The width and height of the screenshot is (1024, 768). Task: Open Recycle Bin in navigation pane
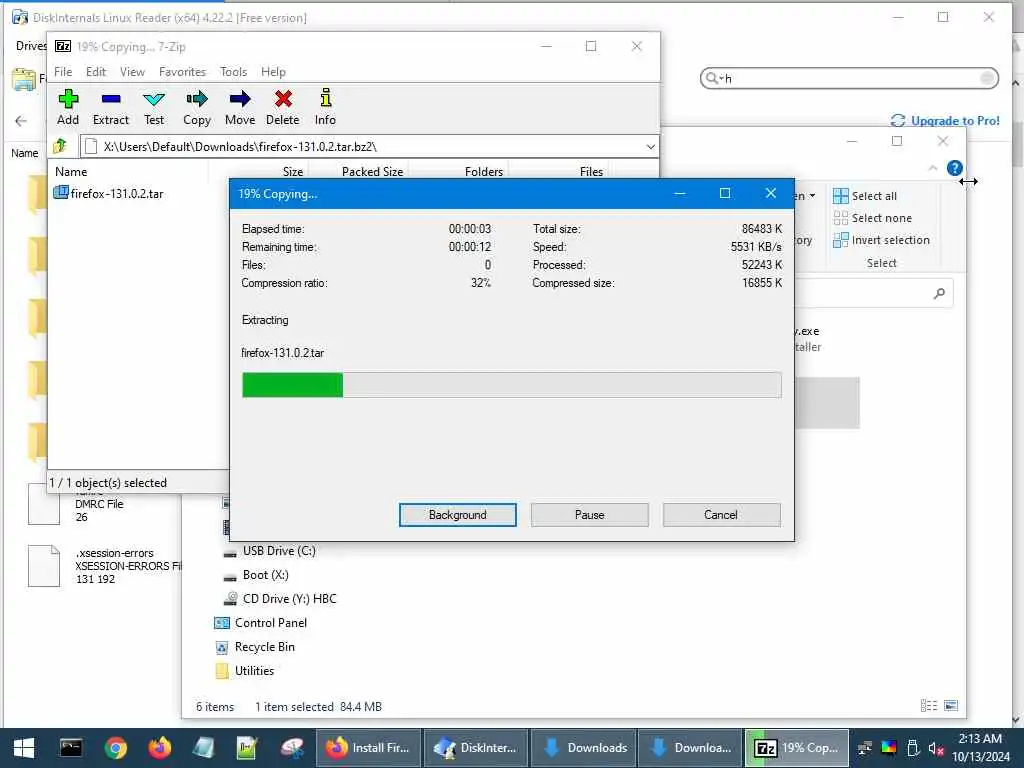[255, 647]
